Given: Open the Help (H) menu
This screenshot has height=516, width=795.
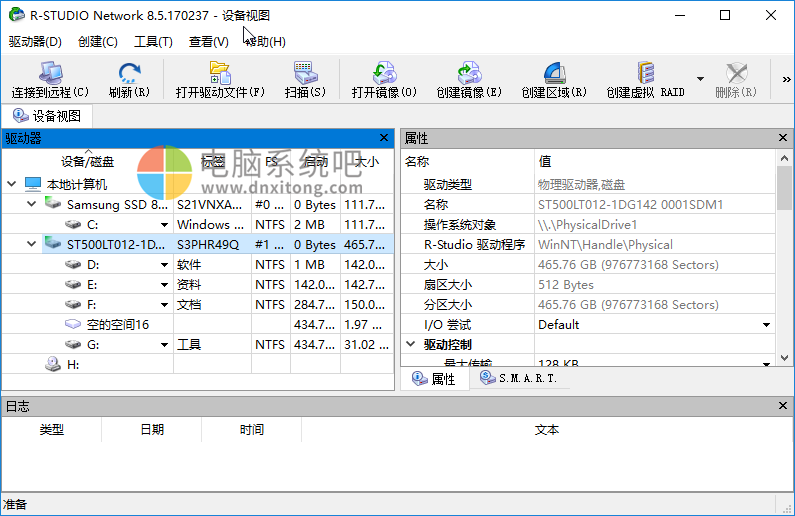Looking at the screenshot, I should [265, 42].
